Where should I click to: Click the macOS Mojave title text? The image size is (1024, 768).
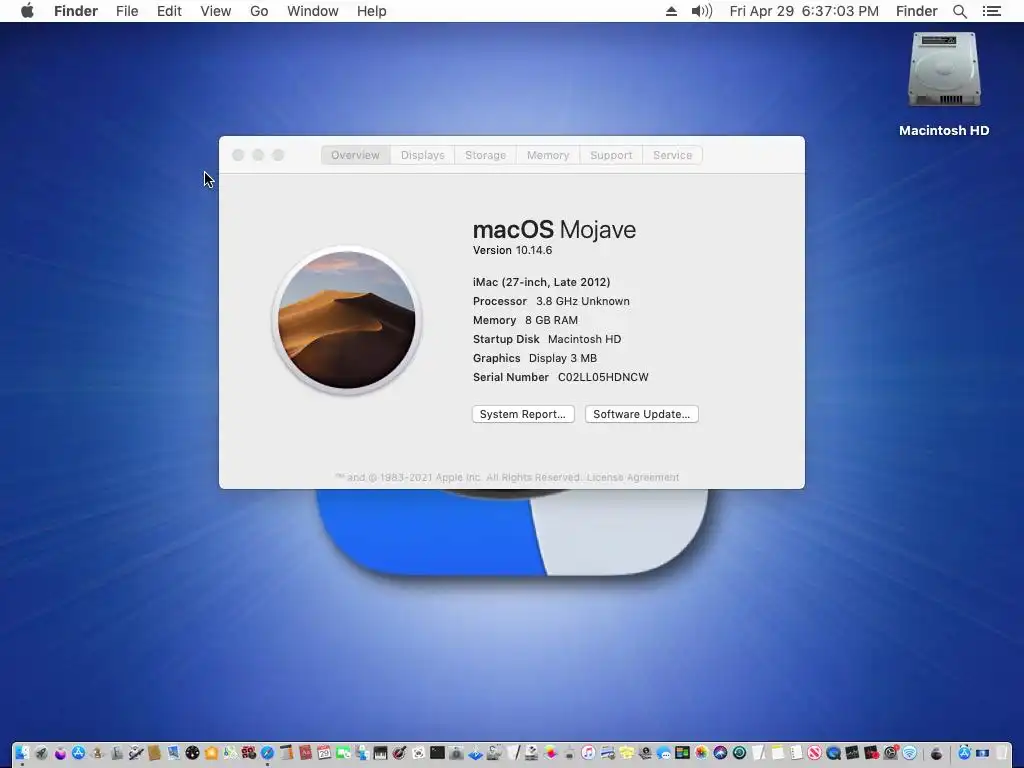tap(554, 229)
